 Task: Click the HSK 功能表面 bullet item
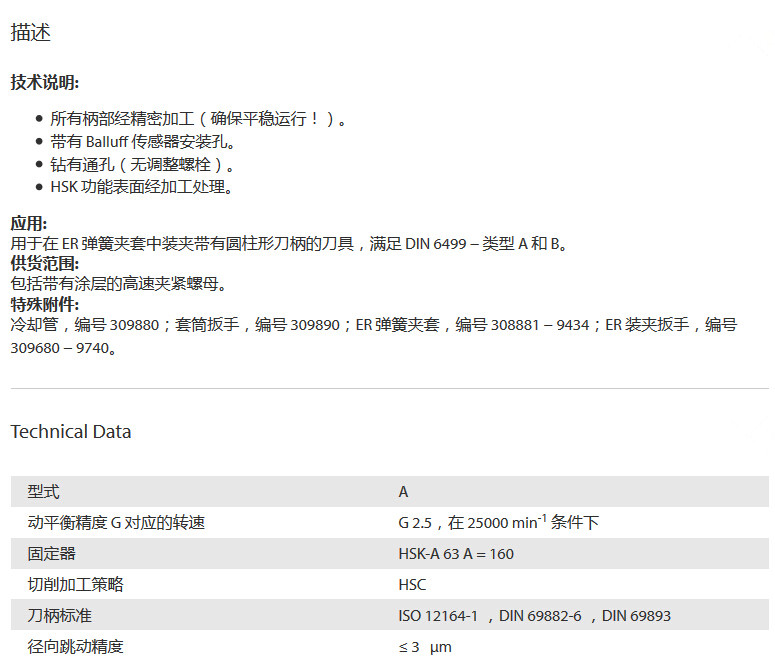[141, 187]
